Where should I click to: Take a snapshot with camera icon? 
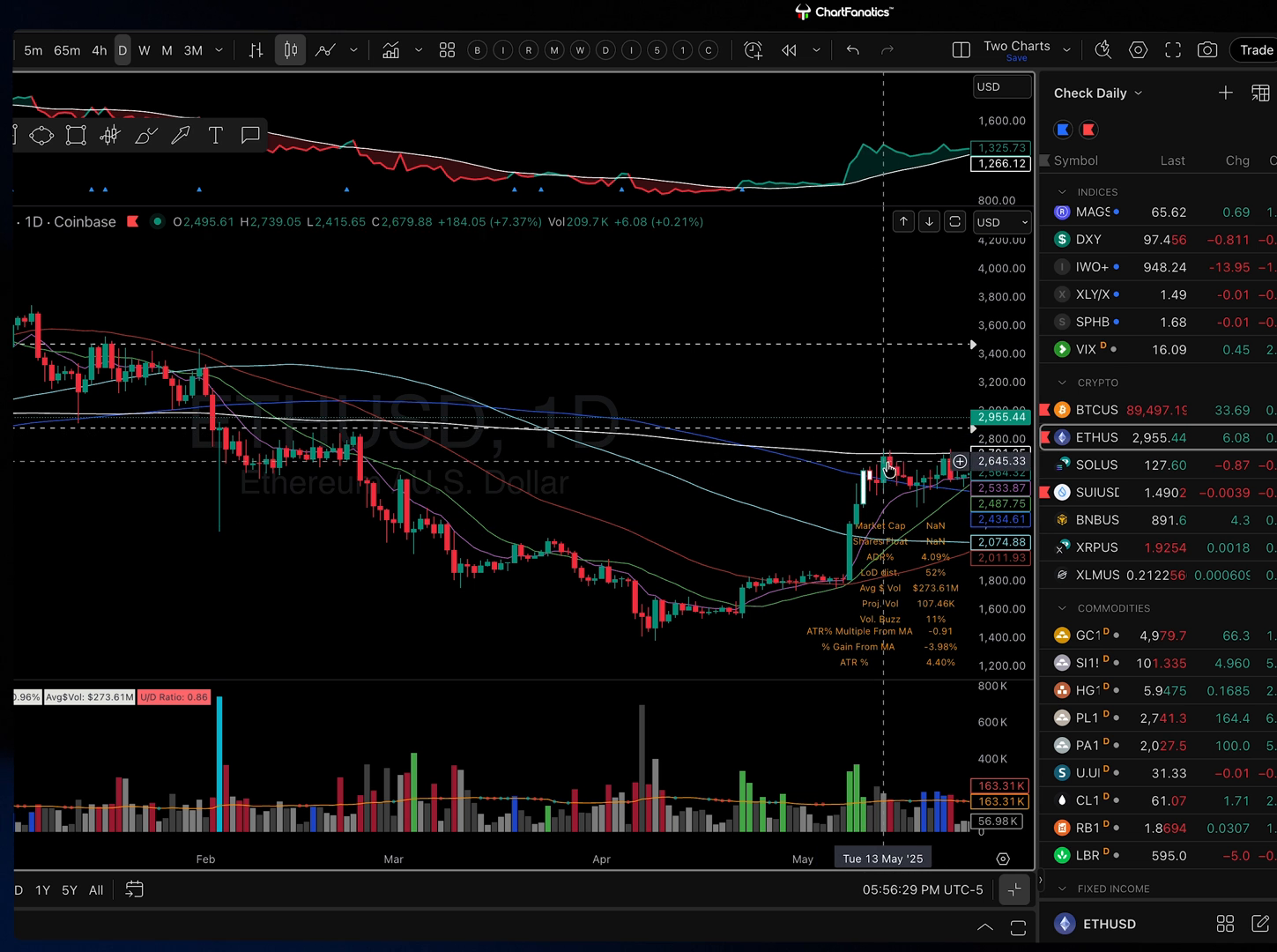[x=1207, y=50]
